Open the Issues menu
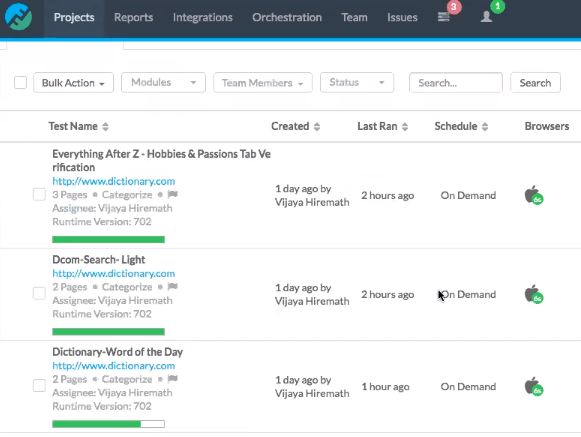581x437 pixels. coord(402,17)
